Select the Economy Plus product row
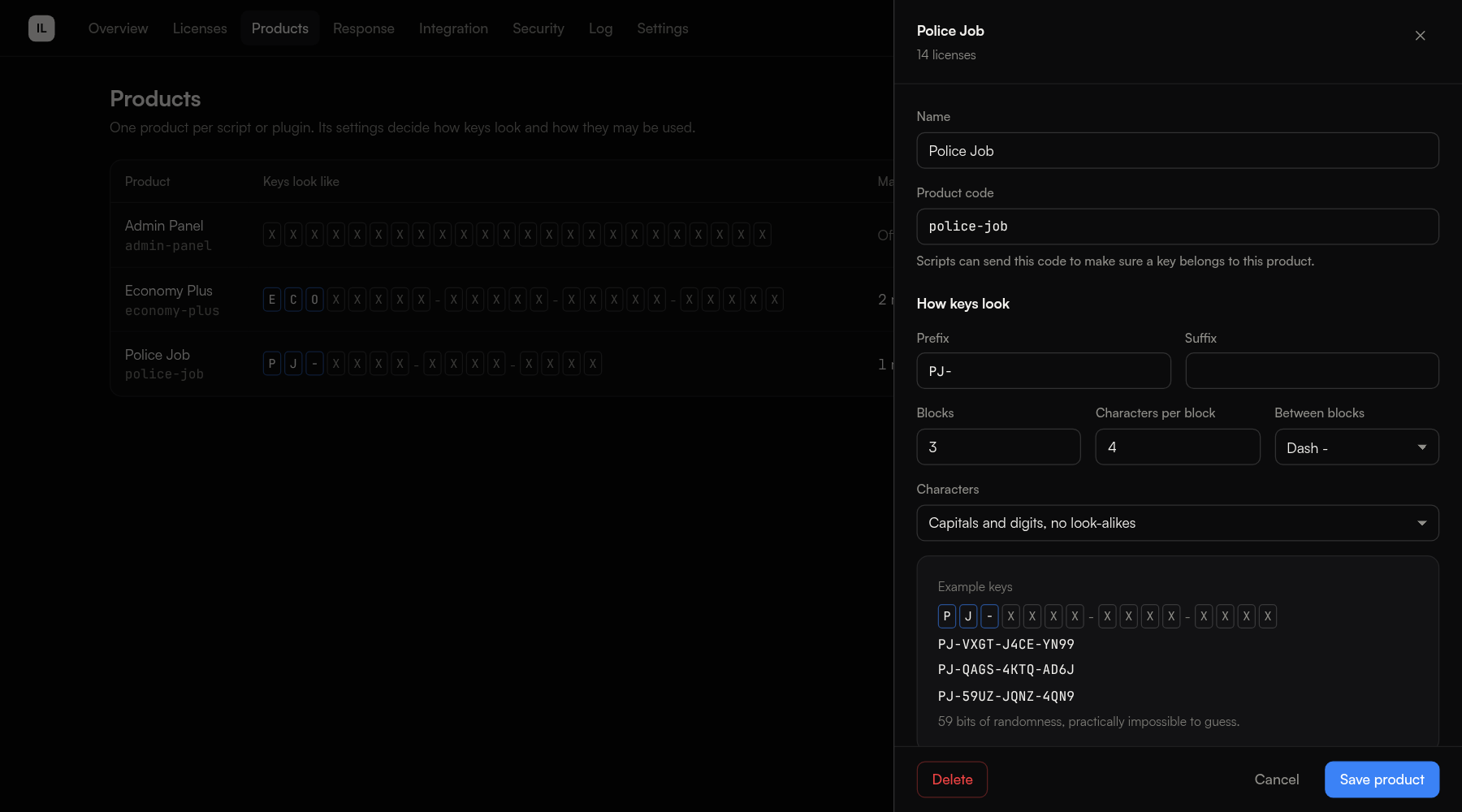This screenshot has width=1462, height=812. 502,300
